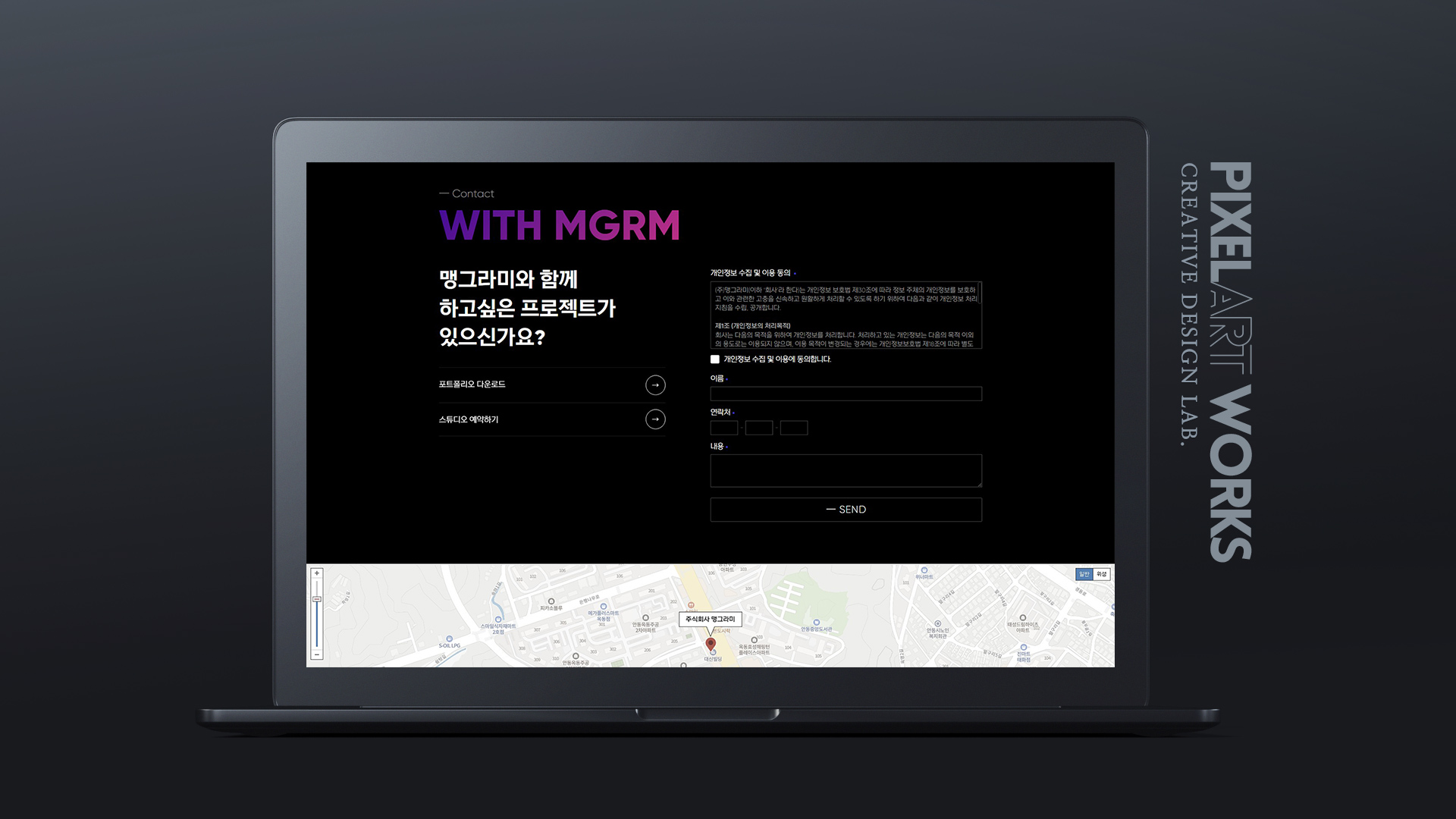Click the 안동중앙도서관 map marker
Screen dimensions: 1456x819
pos(817,623)
